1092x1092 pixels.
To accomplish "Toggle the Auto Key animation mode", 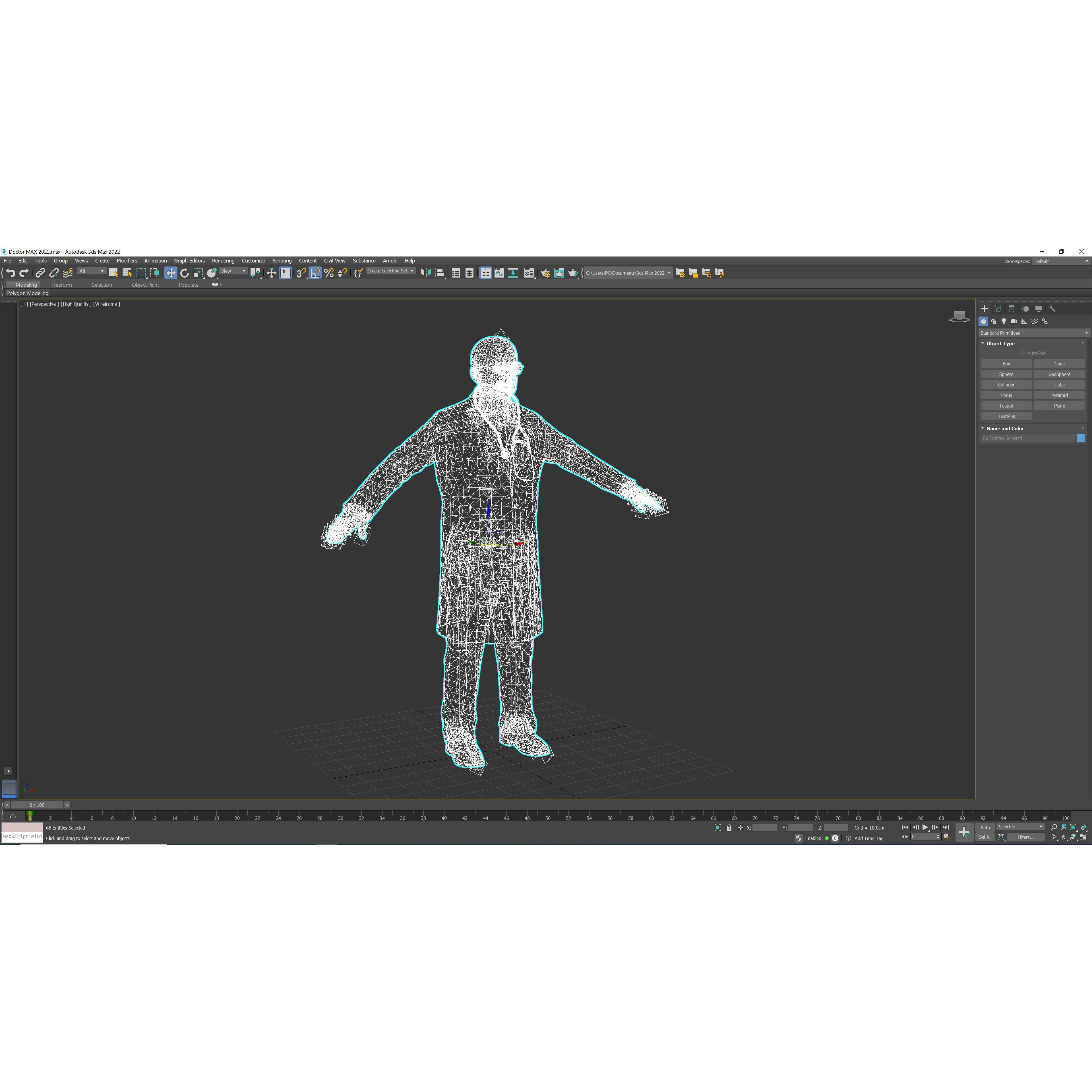I will [x=985, y=827].
